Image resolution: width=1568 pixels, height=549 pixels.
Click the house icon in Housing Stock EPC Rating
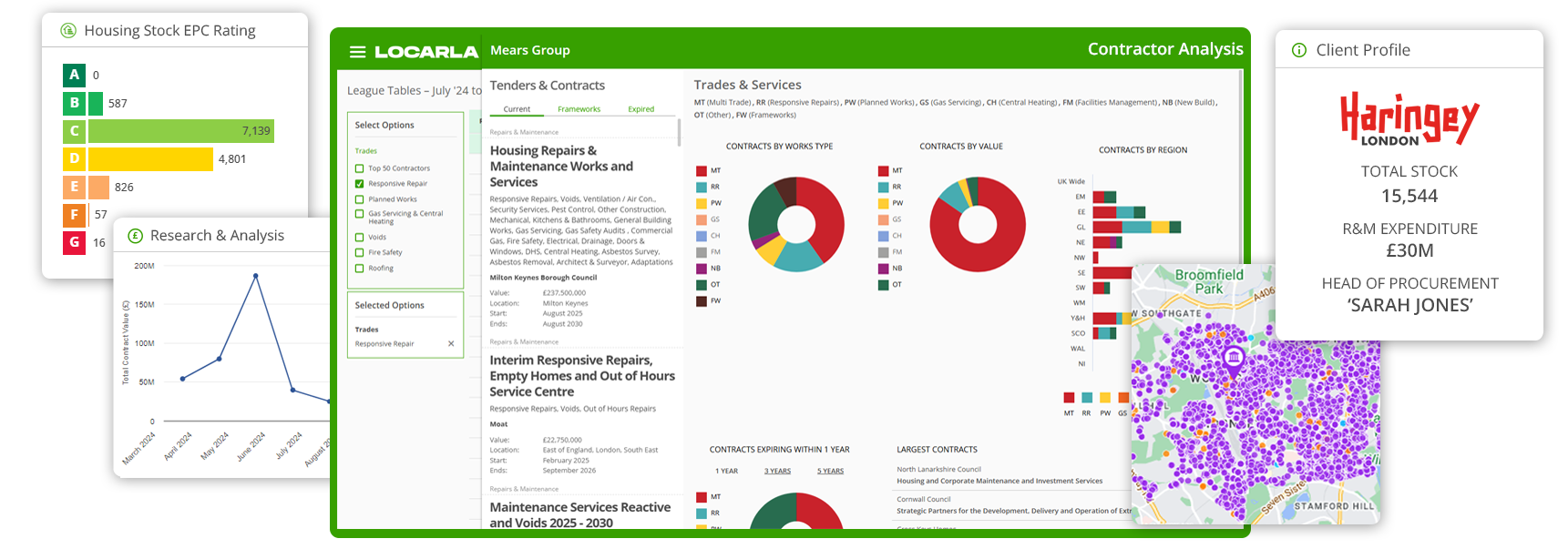(x=68, y=30)
